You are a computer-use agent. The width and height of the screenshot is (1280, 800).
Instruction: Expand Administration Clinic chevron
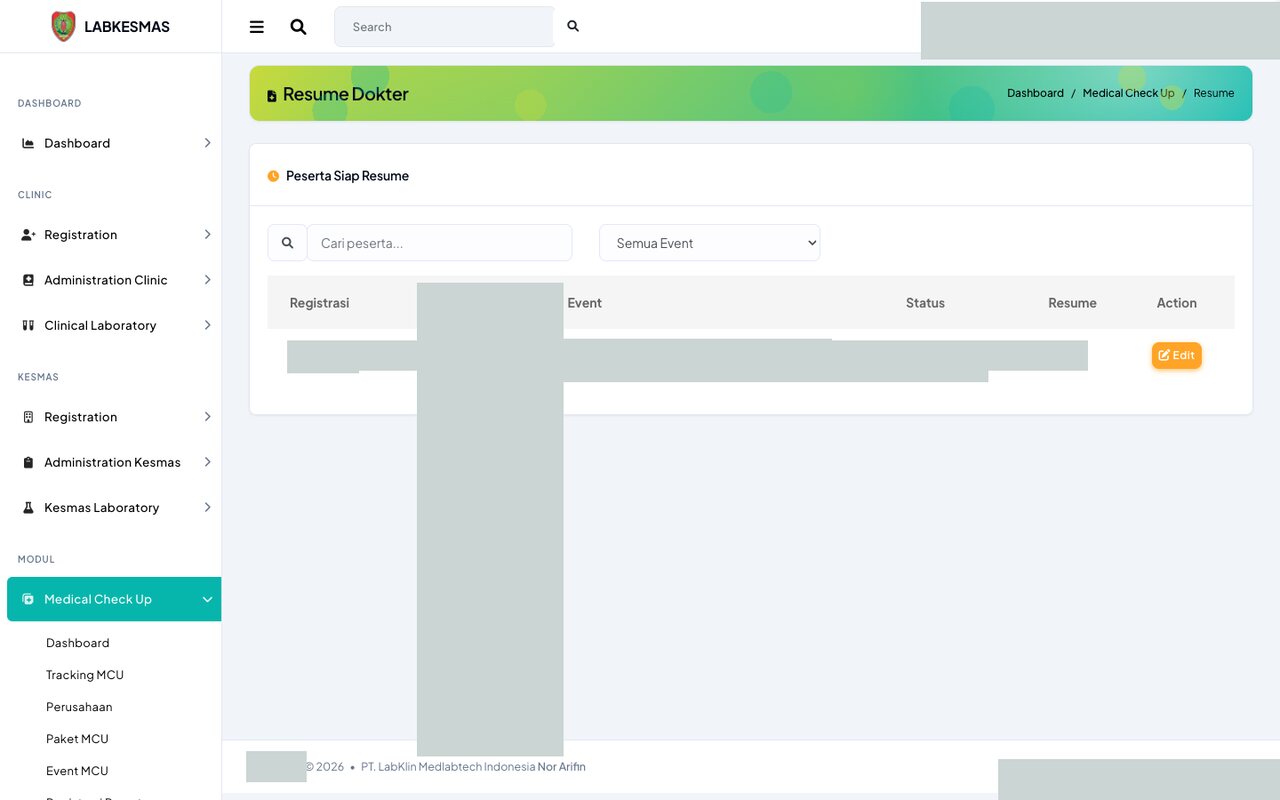[207, 280]
